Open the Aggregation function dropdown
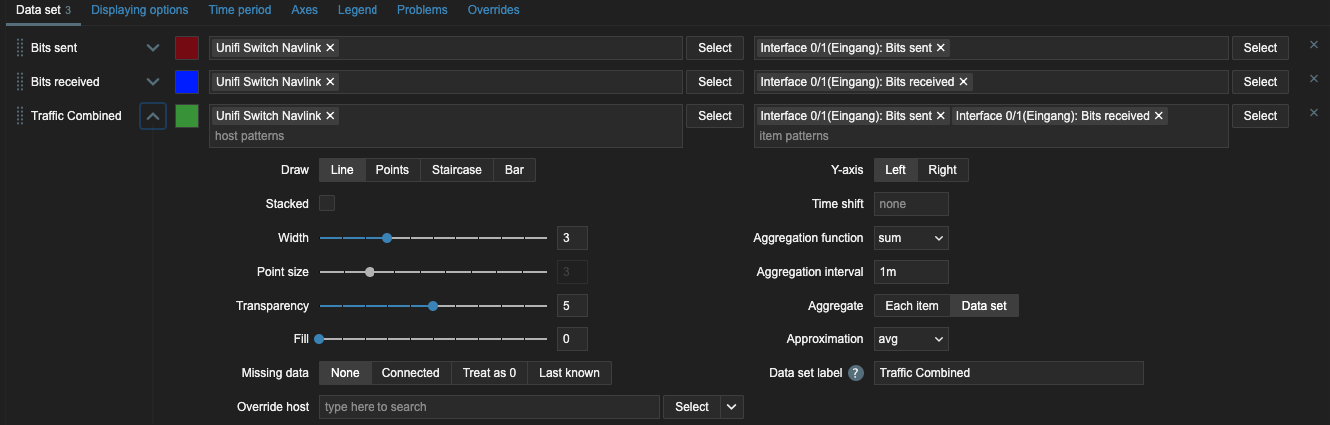The height and width of the screenshot is (425, 1330). point(911,238)
